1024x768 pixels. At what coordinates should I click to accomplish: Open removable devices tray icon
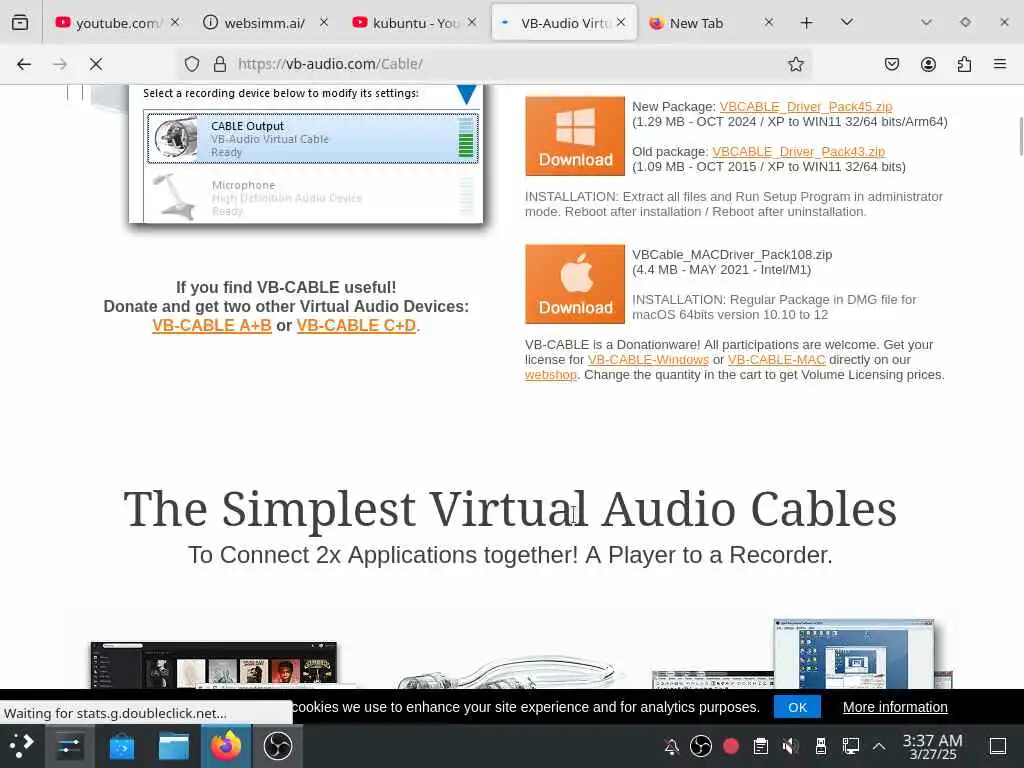point(821,746)
